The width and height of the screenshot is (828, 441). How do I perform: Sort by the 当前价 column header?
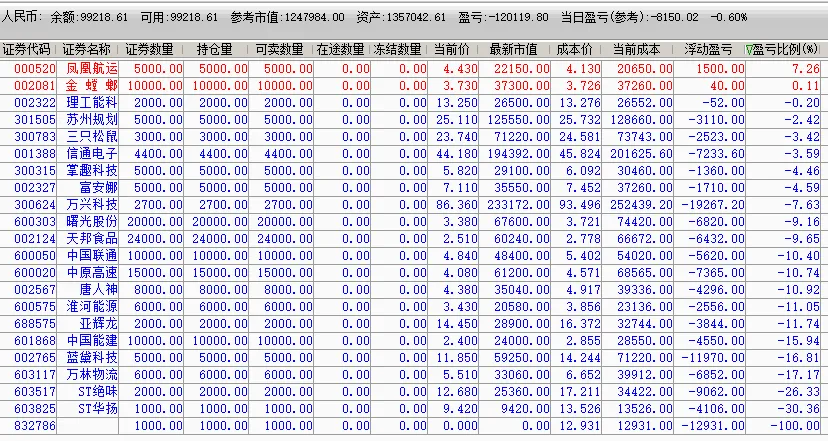click(x=451, y=50)
